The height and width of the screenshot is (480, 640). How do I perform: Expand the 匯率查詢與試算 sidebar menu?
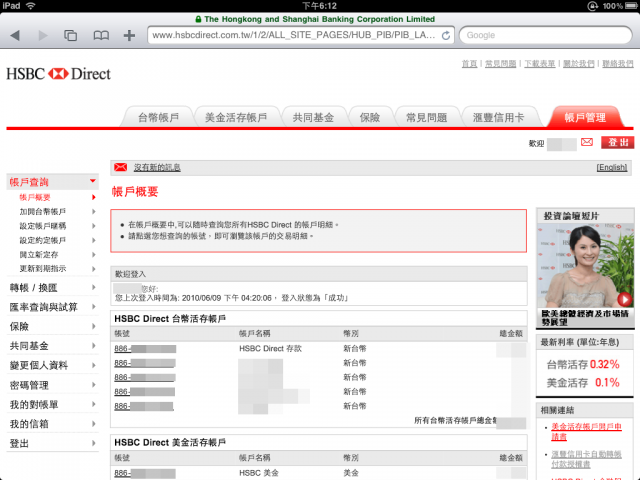[x=53, y=307]
